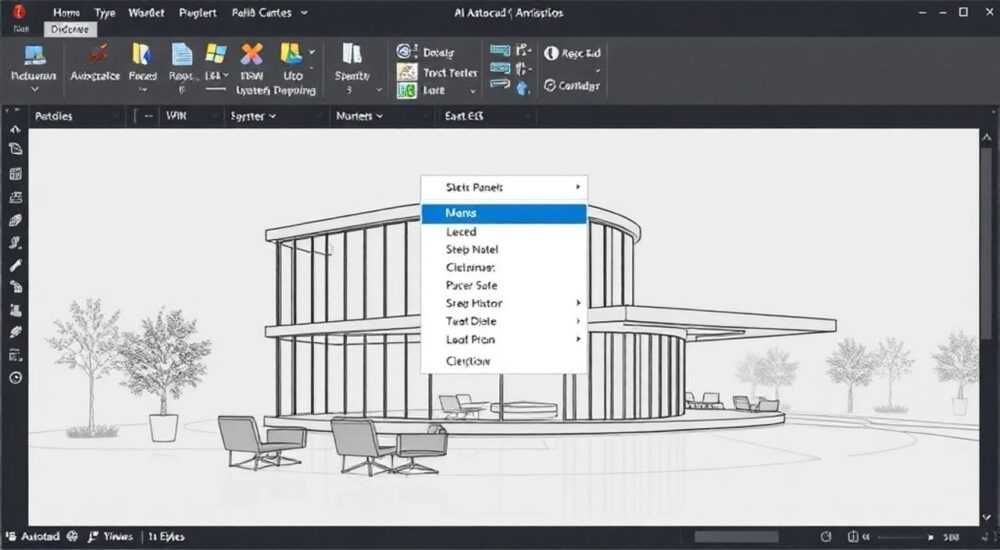Open the monitor icon at ribbon start

34,55
